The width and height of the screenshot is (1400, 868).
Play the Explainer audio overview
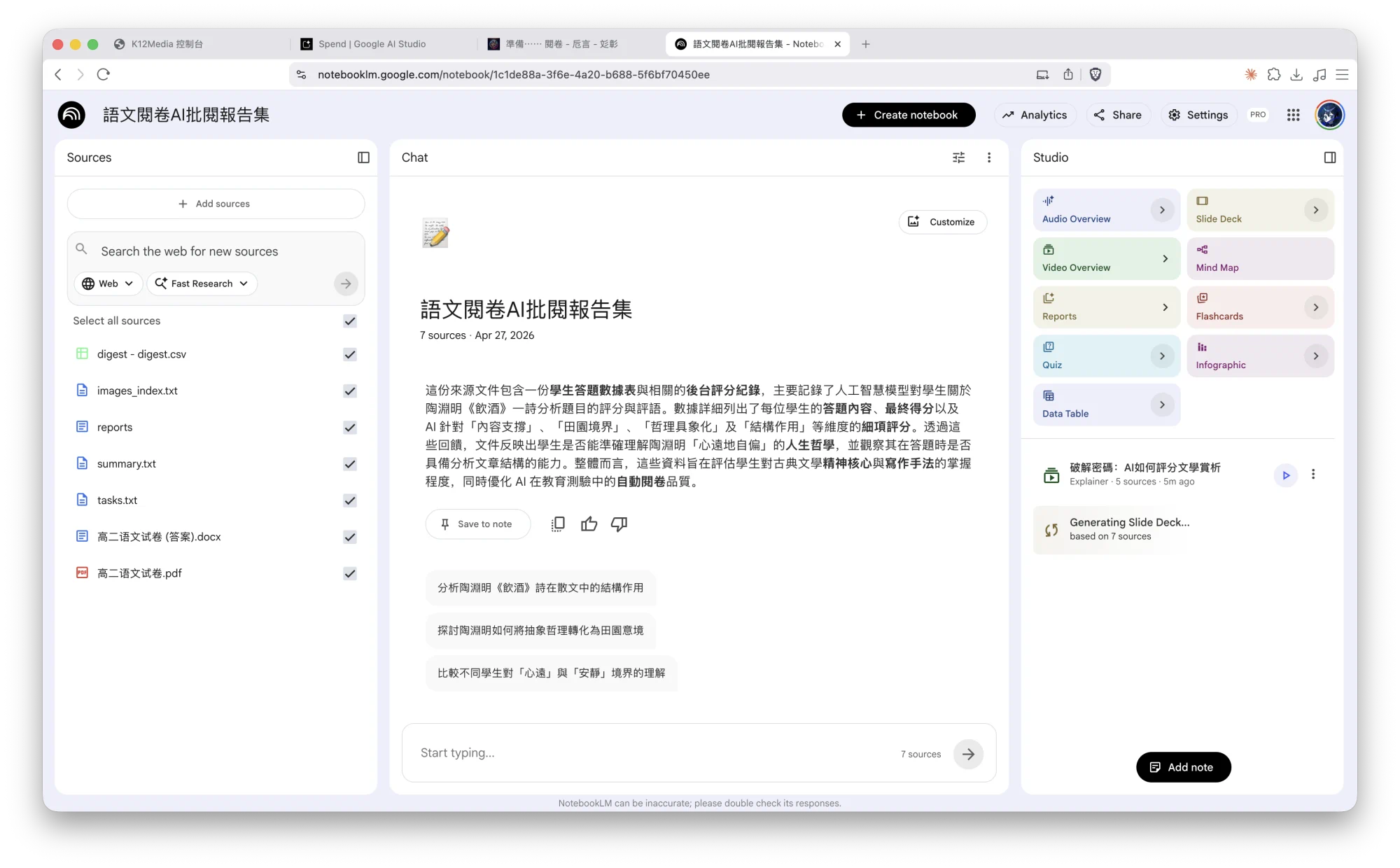coord(1286,475)
